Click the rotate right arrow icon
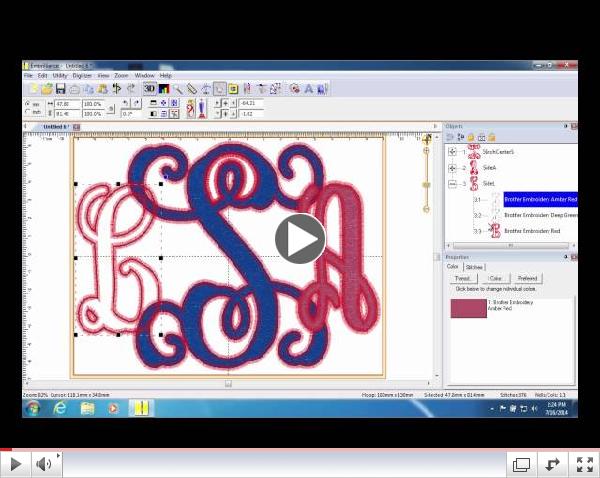Viewport: 600px width, 478px height. [x=136, y=103]
